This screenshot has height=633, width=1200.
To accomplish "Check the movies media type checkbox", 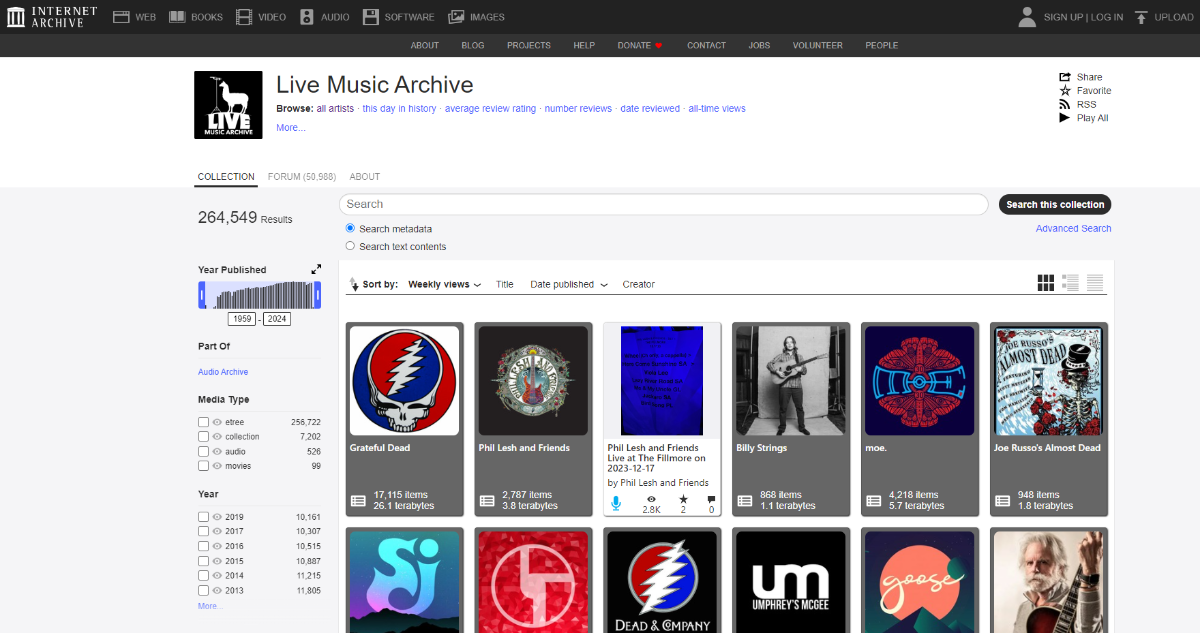I will click(203, 466).
